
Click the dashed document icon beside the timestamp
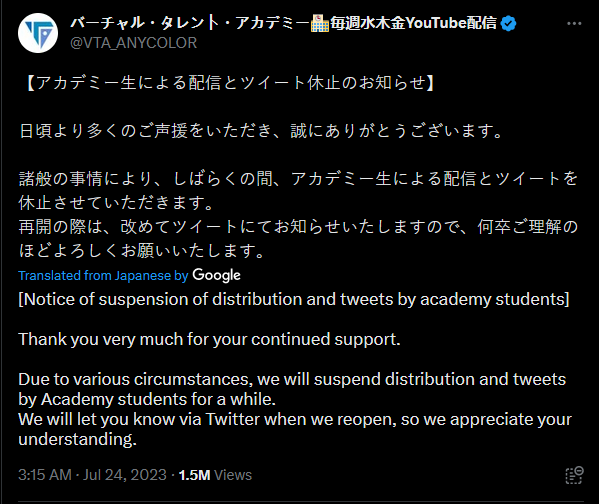click(574, 475)
